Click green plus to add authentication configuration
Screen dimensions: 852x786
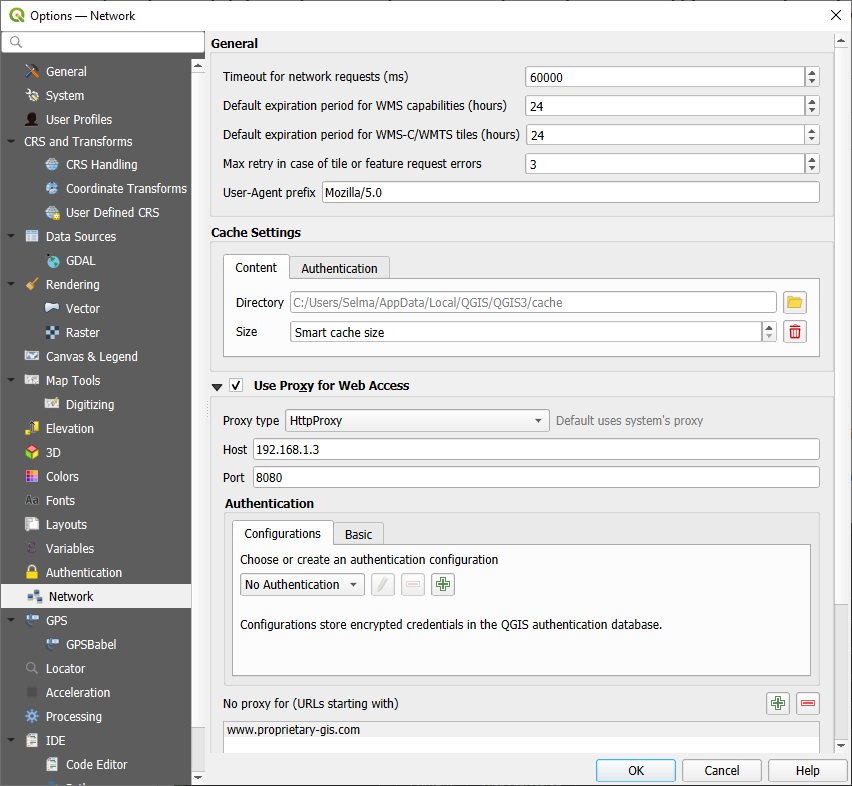[x=443, y=585]
